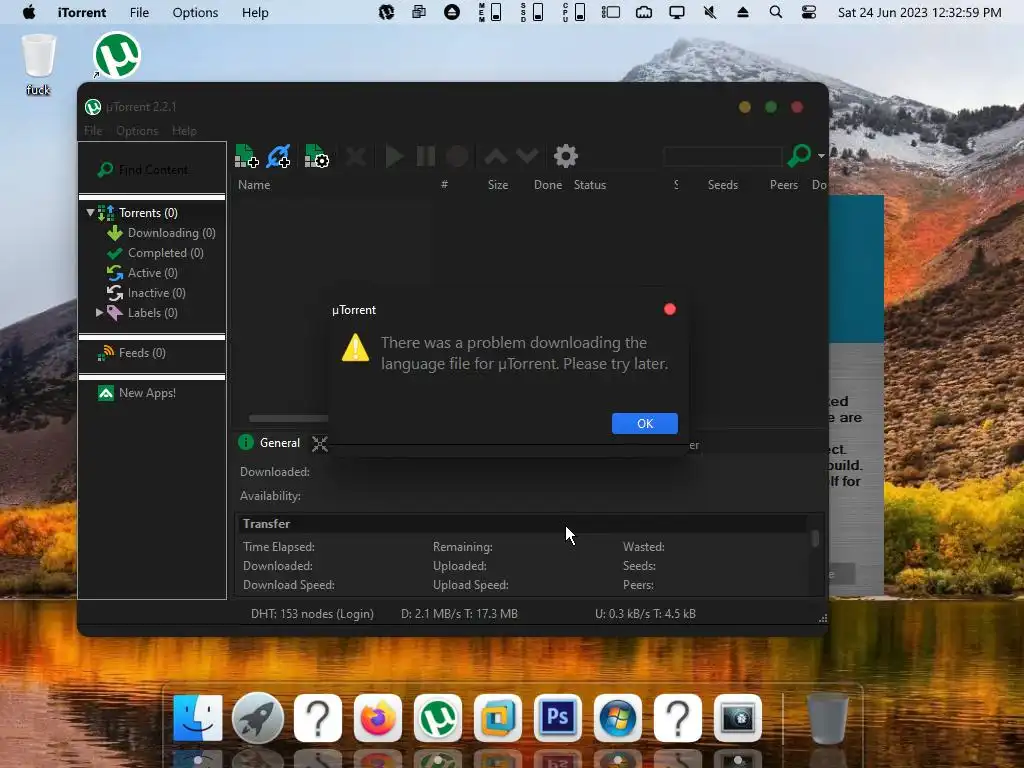Image resolution: width=1024 pixels, height=768 pixels.
Task: Open the Windows logo app in dock
Action: click(x=618, y=718)
